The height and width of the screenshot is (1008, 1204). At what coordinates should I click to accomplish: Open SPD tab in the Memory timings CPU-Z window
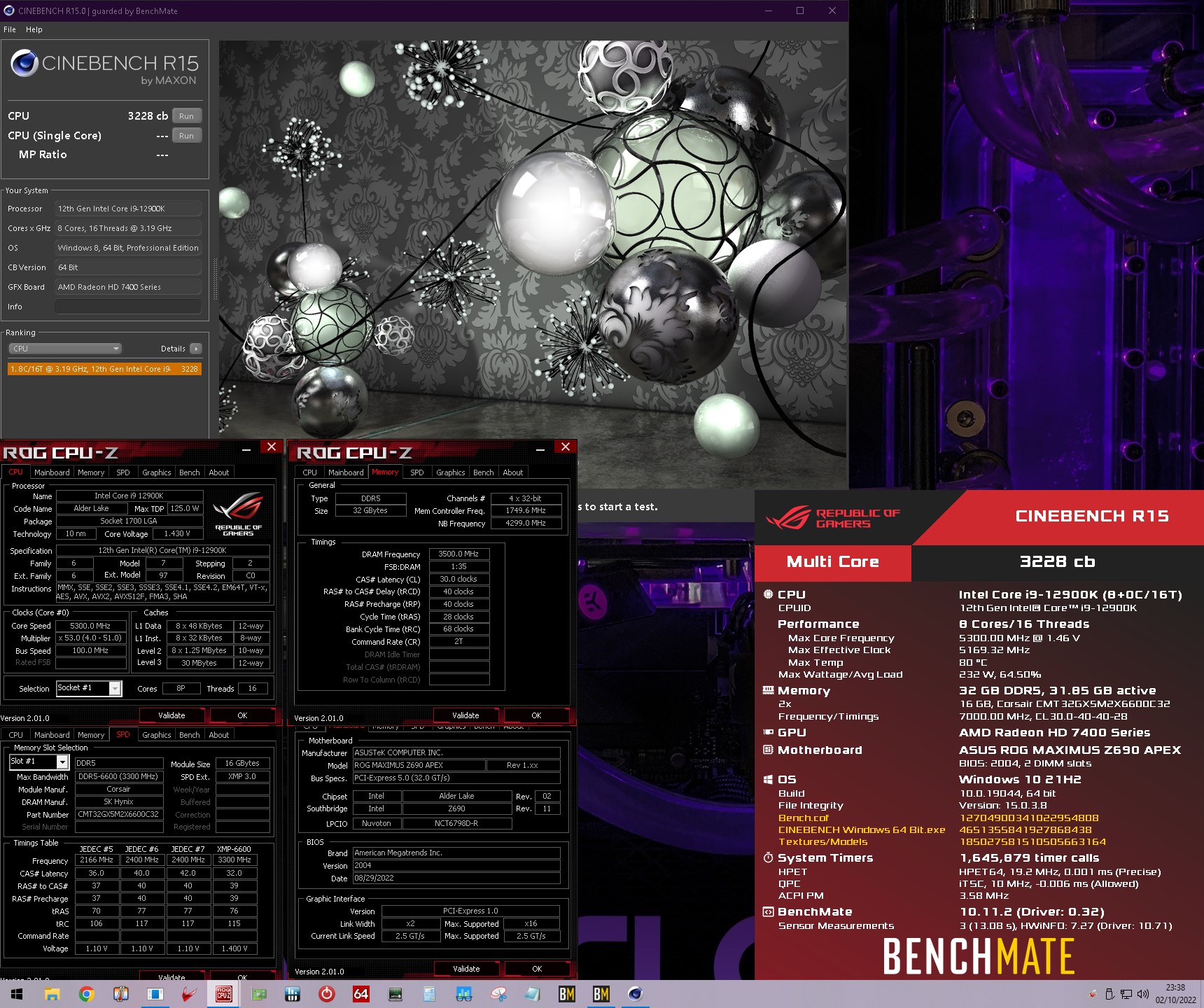417,472
